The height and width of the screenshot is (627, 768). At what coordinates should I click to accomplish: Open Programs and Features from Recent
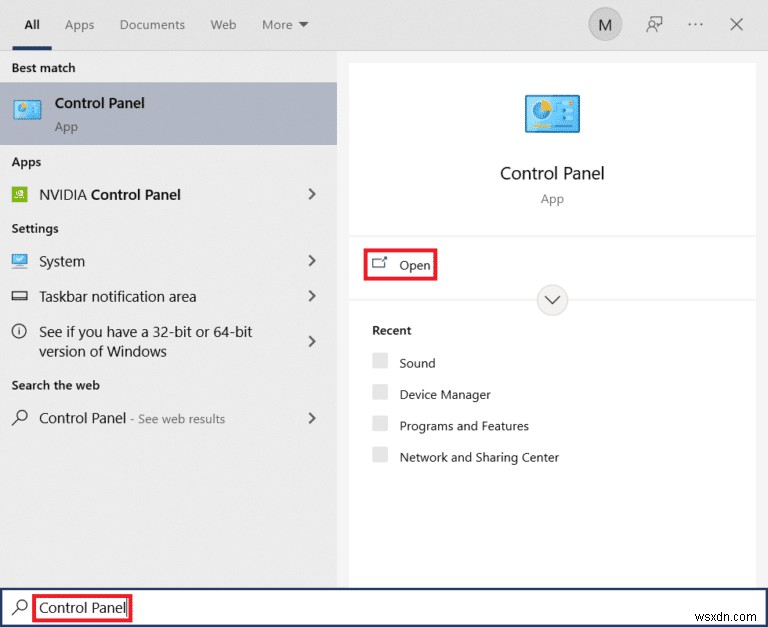[x=464, y=426]
